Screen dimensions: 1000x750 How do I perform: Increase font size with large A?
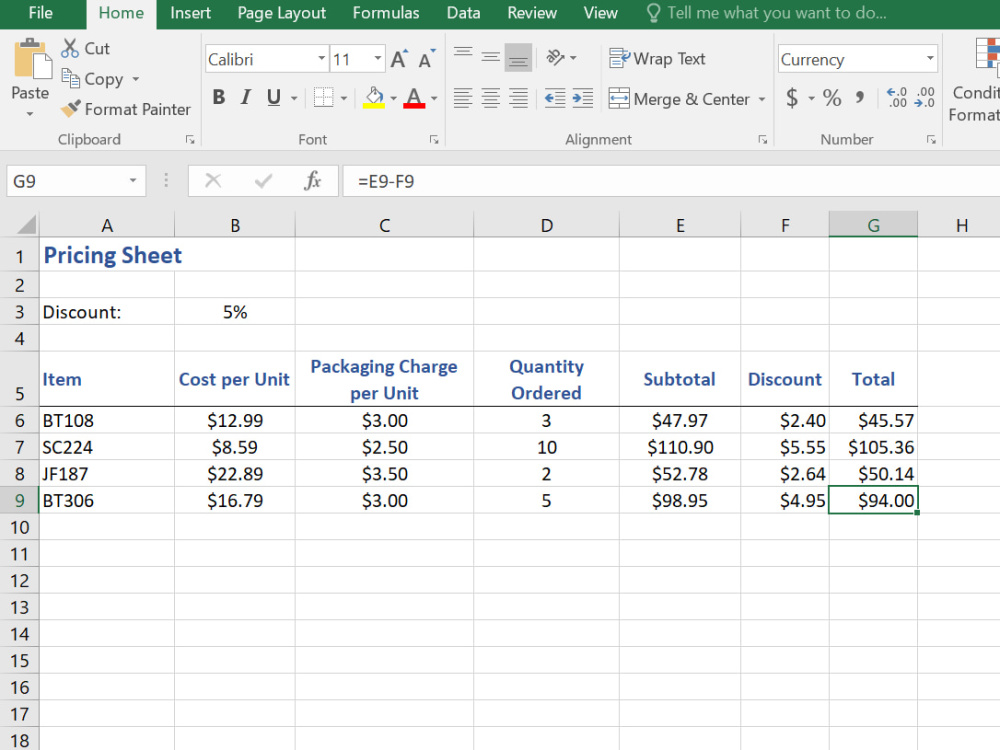coord(399,59)
